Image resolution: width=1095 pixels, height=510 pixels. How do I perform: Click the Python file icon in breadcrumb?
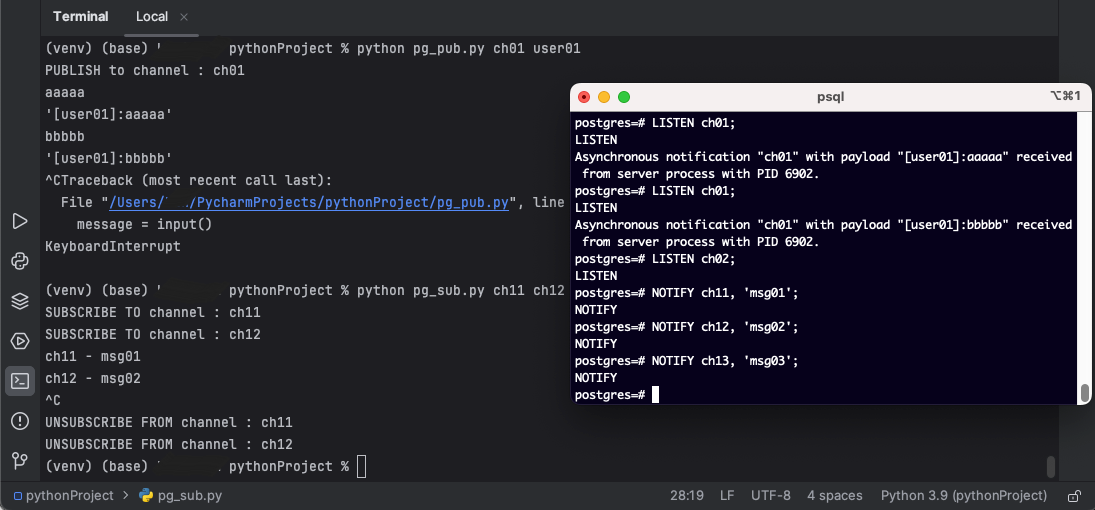146,495
